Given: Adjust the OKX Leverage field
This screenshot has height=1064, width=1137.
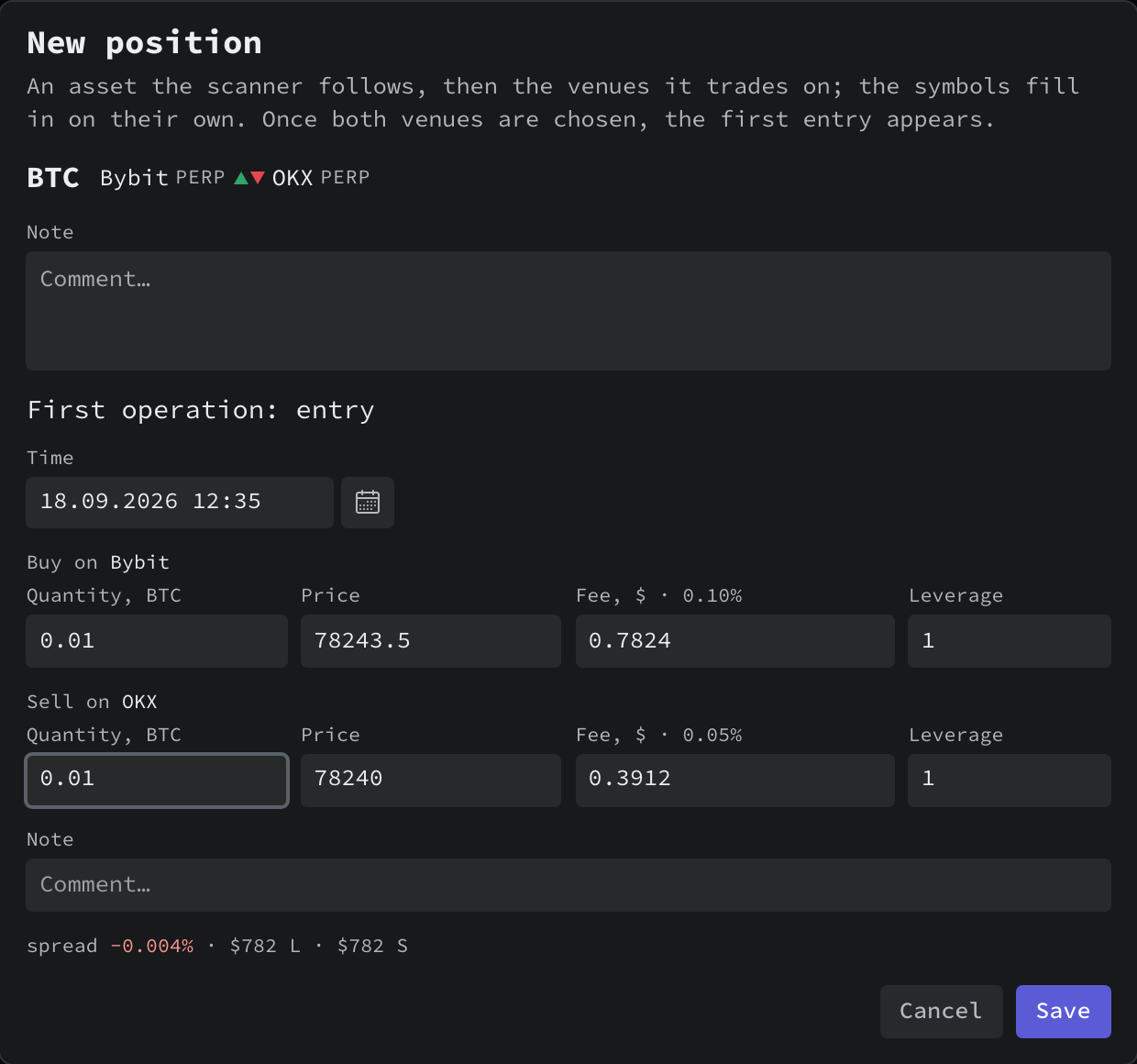Looking at the screenshot, I should 1010,781.
